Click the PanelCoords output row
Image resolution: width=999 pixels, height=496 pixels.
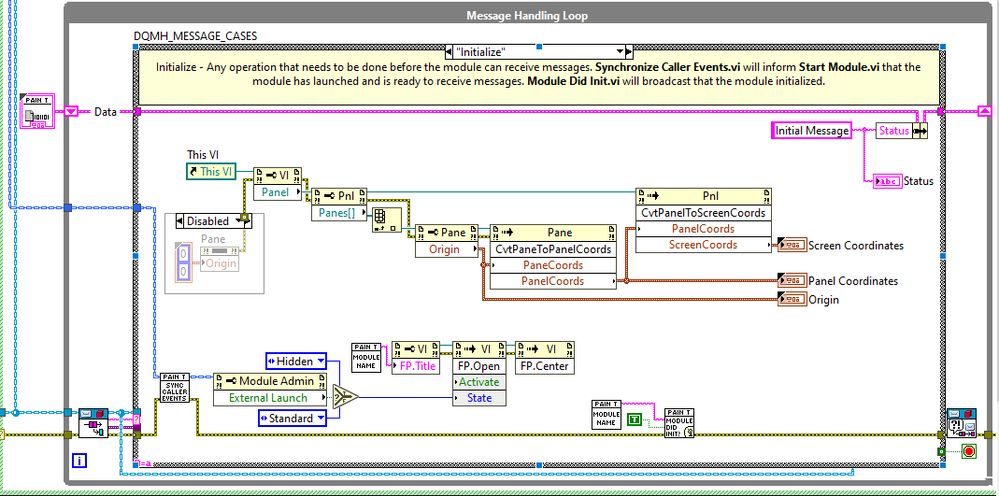pos(553,281)
